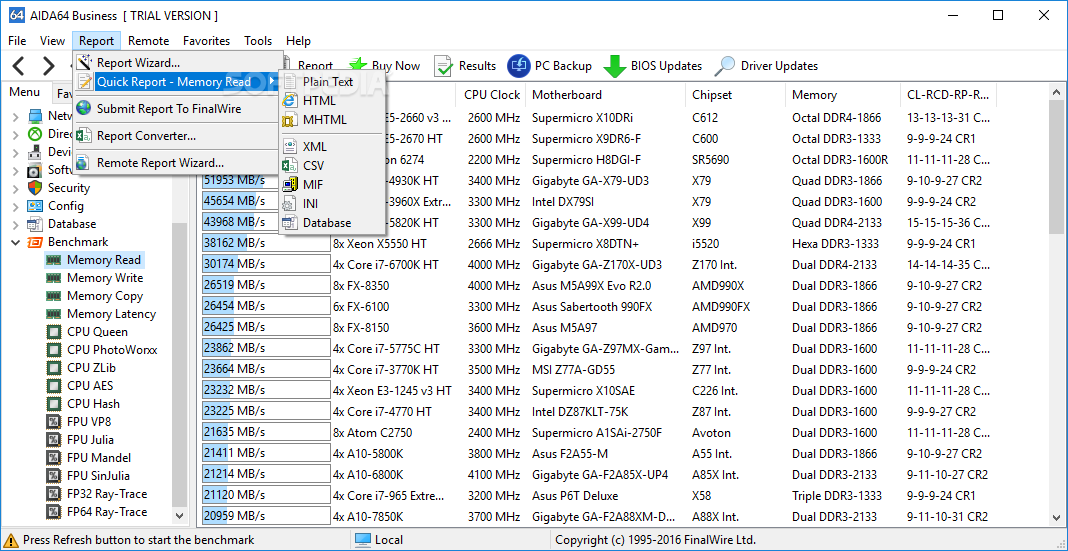
Task: Expand the DirectX tree node
Action: [16, 134]
